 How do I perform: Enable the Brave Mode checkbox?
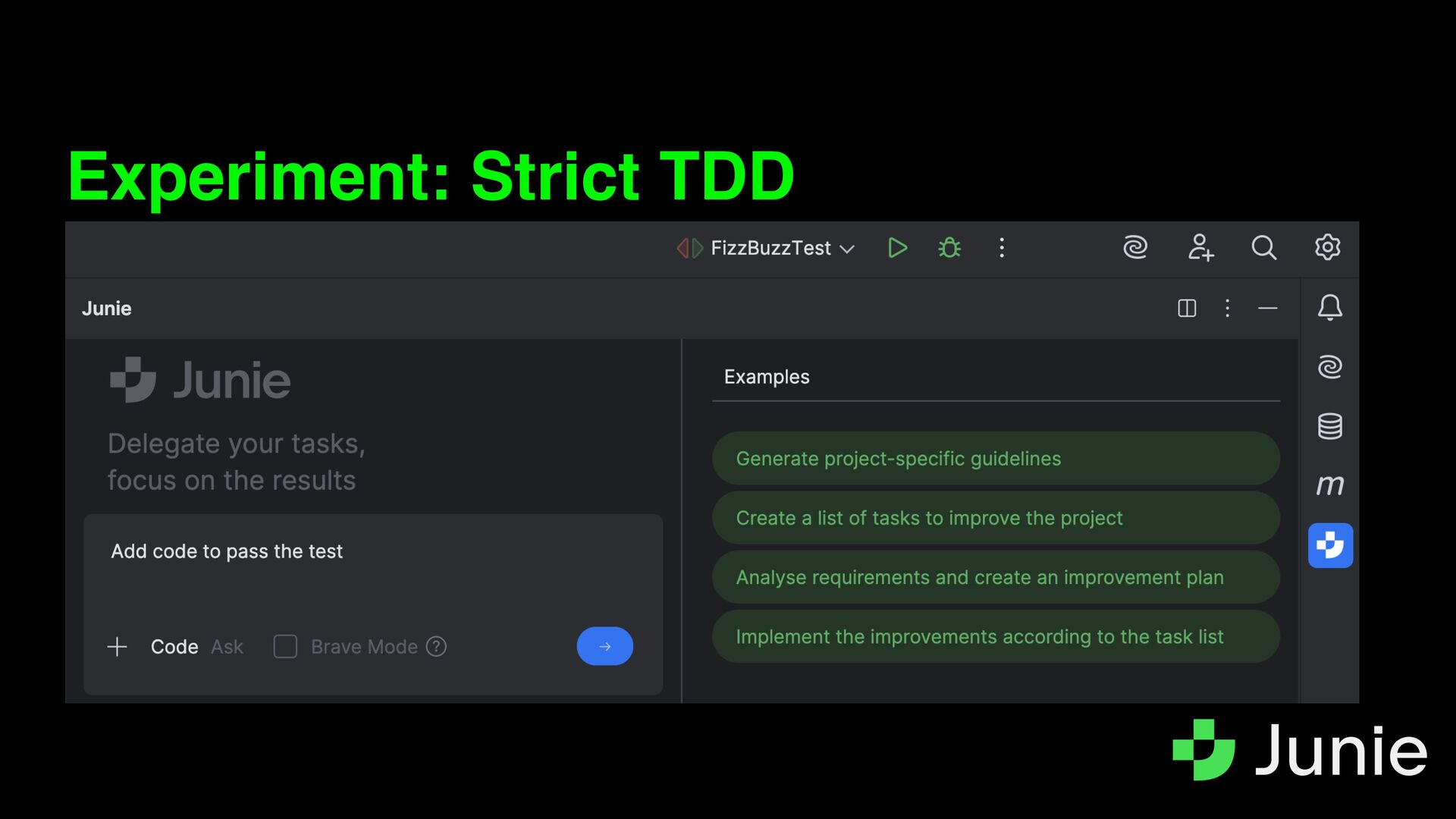tap(285, 647)
